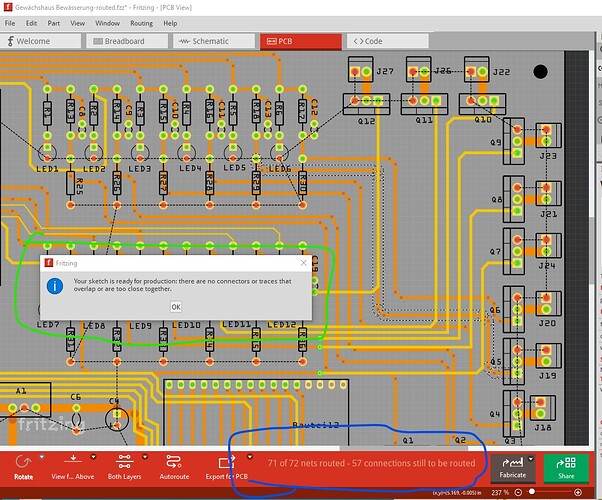Viewport: 602px width, 500px height.
Task: Click the zoom in plus icon
Action: click(x=578, y=492)
